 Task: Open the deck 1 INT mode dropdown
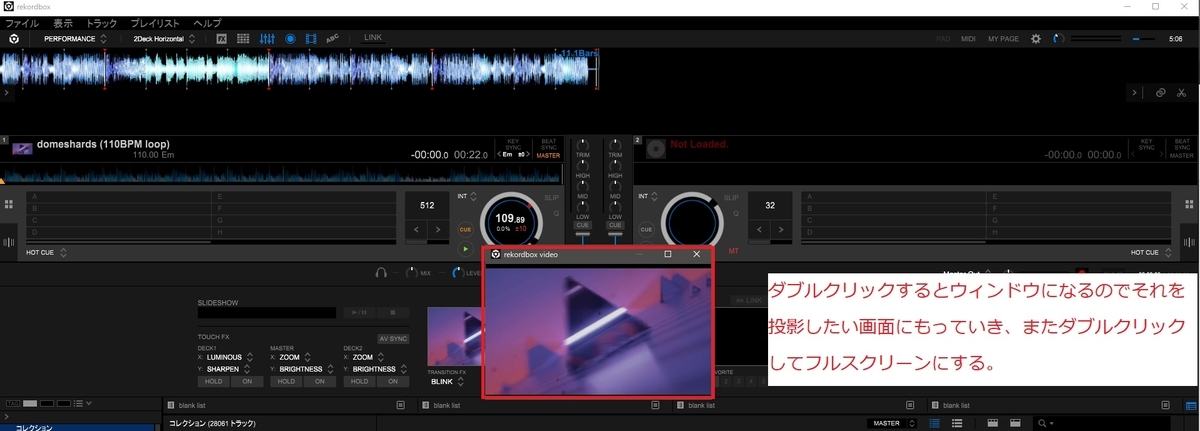tap(467, 196)
